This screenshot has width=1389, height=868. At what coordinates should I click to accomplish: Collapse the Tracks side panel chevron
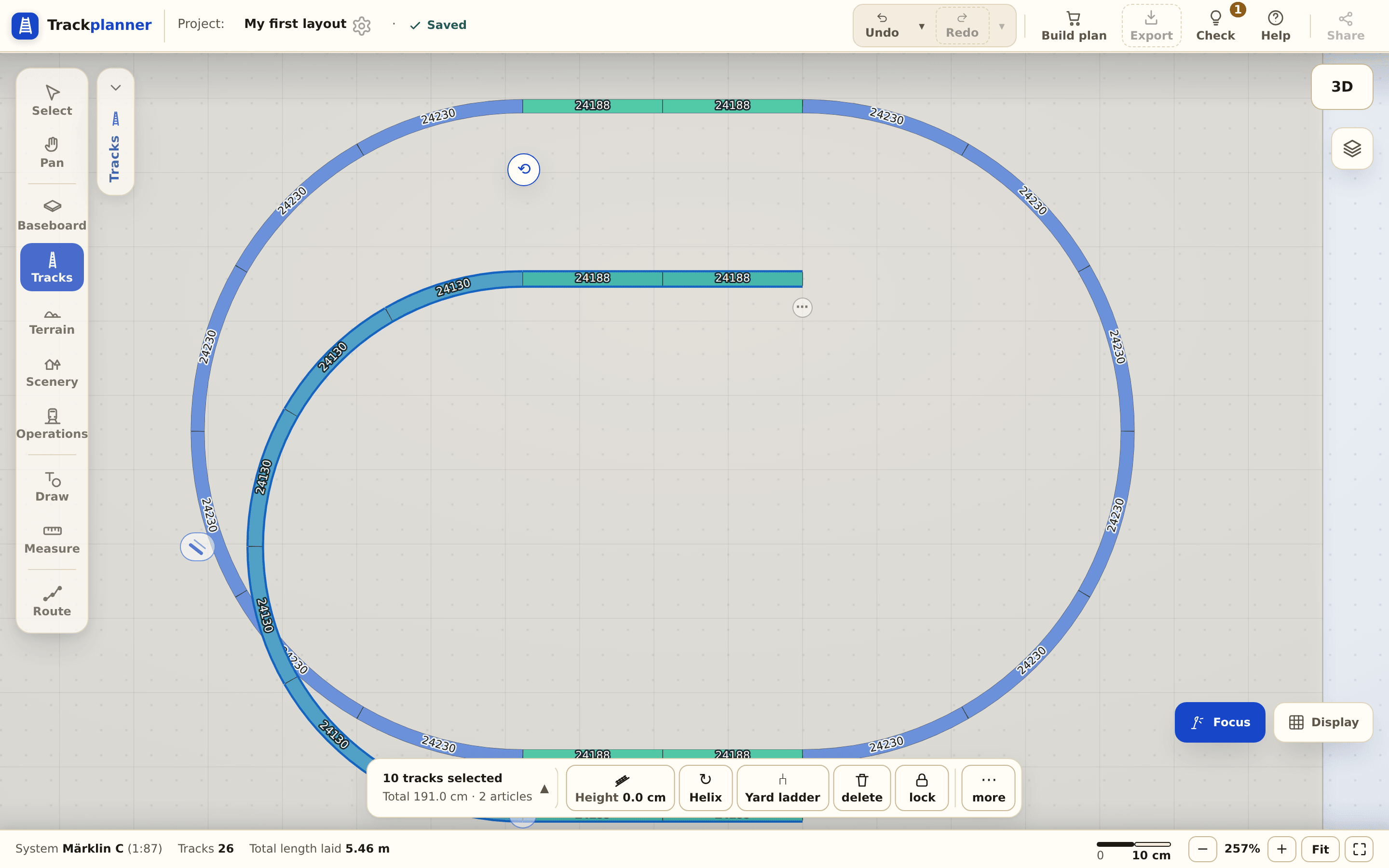(116, 88)
